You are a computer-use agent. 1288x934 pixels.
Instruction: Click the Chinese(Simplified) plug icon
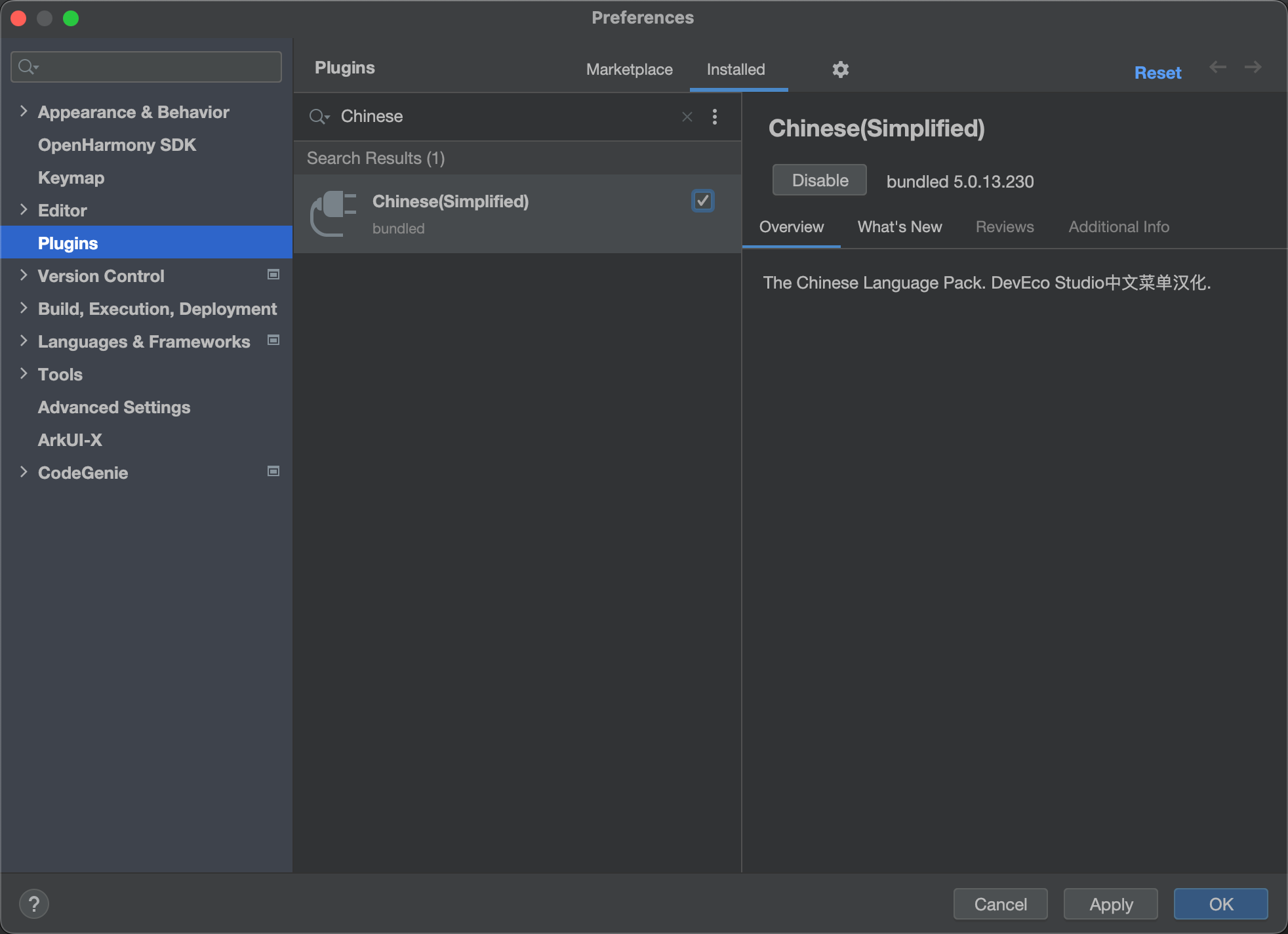click(x=333, y=213)
